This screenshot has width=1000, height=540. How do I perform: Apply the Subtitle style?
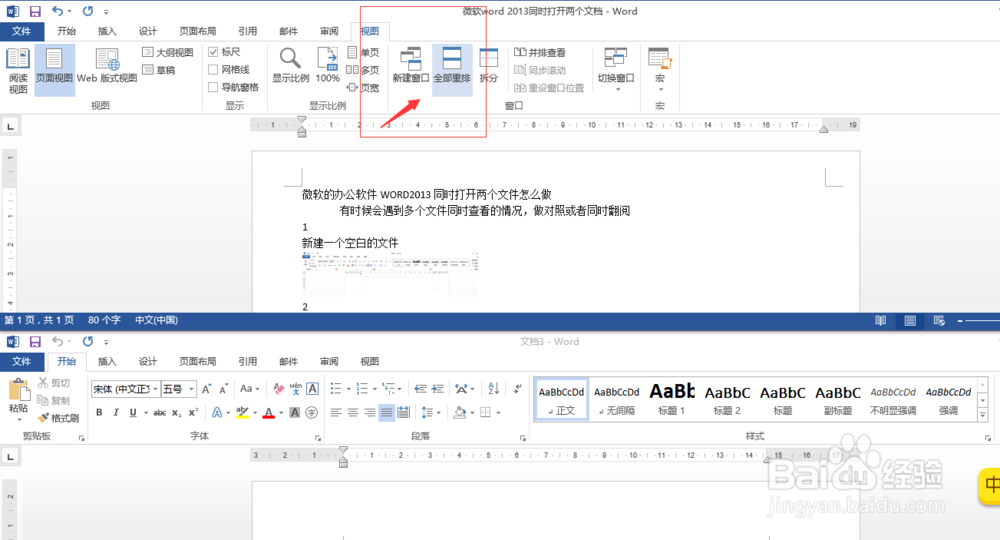838,398
